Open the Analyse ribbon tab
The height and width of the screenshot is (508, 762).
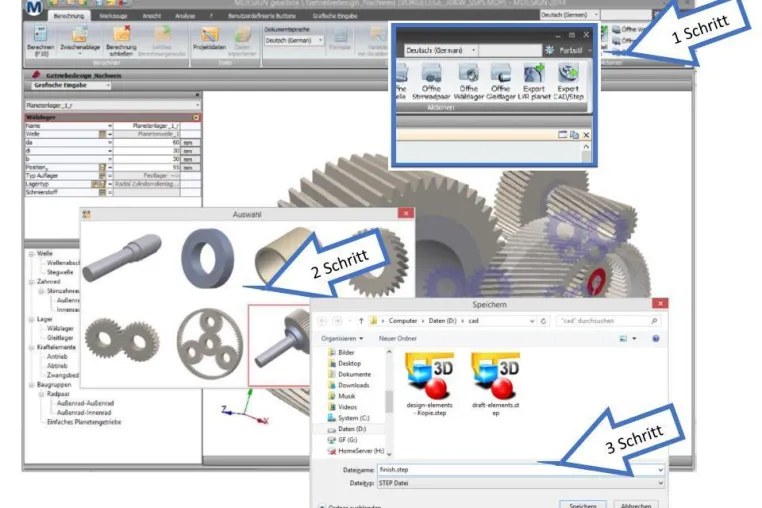point(185,16)
